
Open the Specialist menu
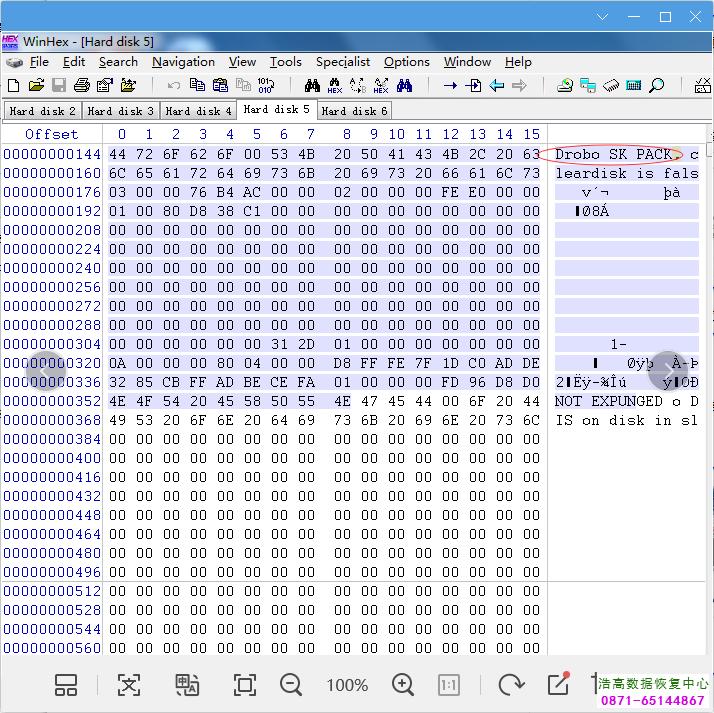coord(343,62)
